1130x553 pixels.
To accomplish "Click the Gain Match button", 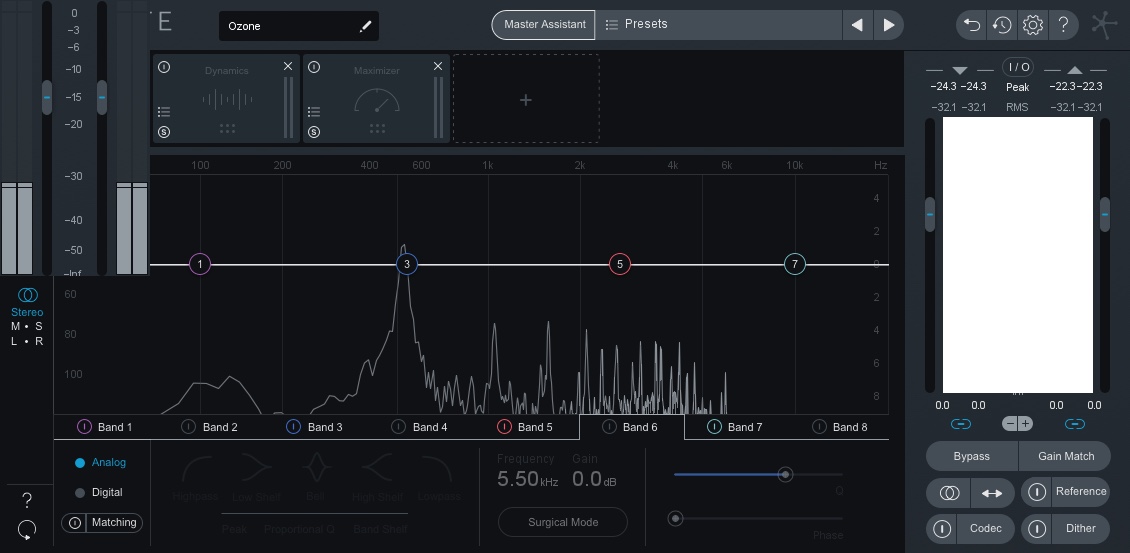I will tap(1066, 456).
